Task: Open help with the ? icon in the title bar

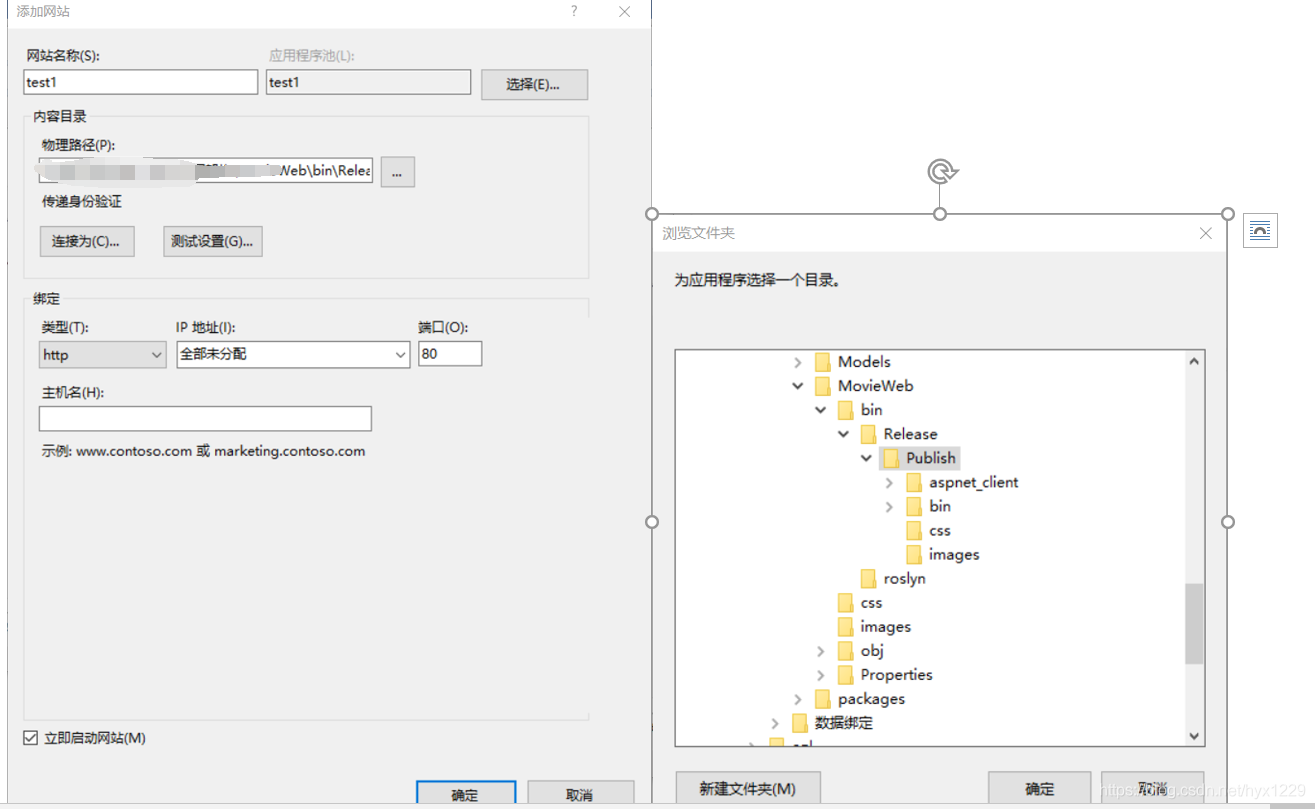Action: point(574,11)
